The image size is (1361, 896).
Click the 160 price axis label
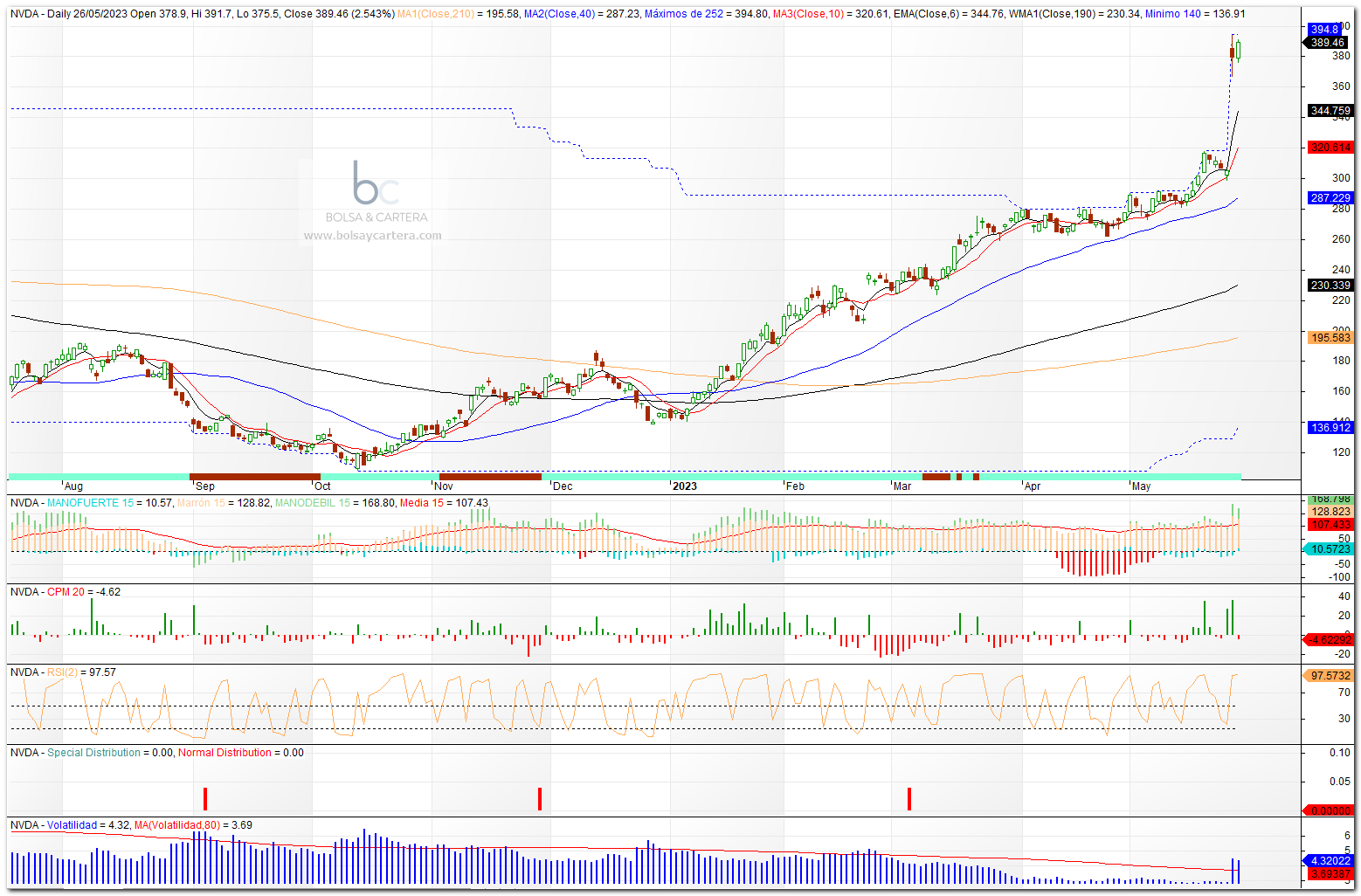(x=1341, y=391)
